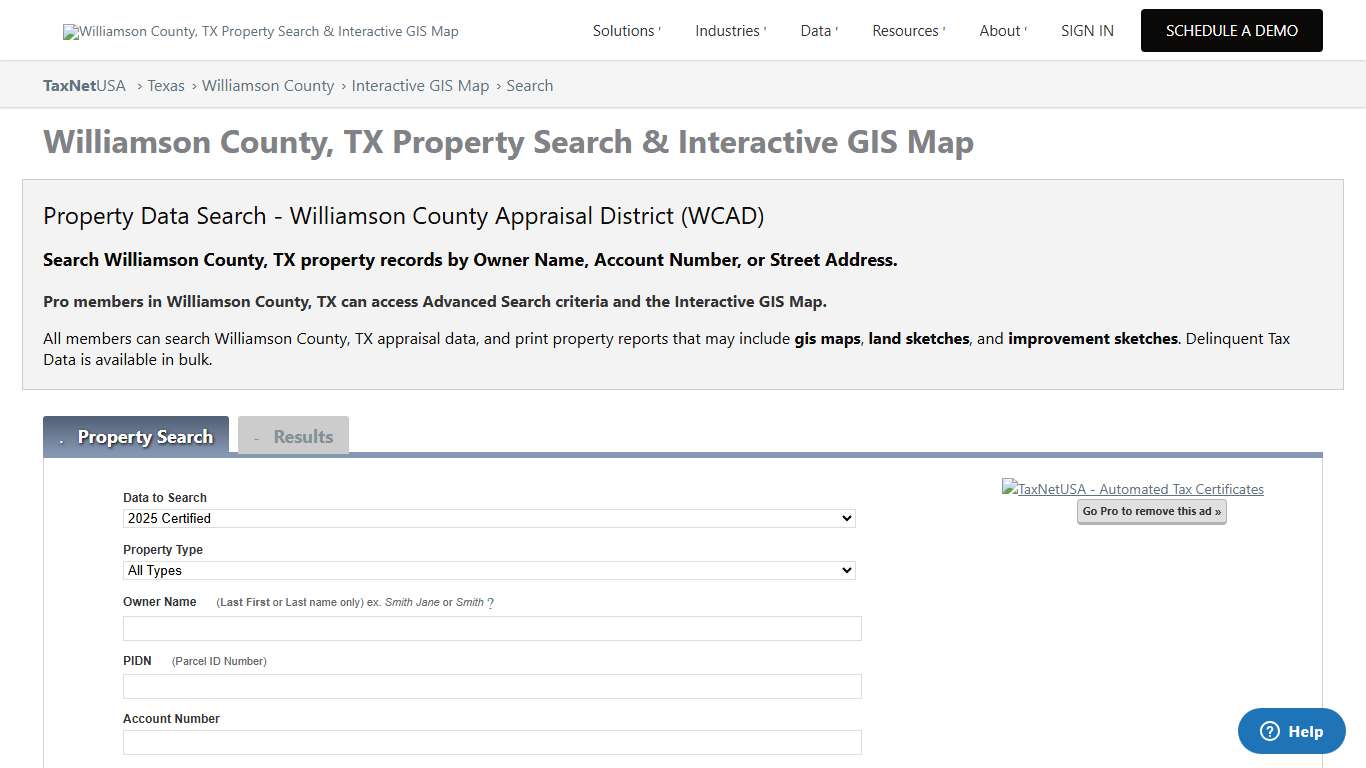Click the TaxNetUSA Automated Tax Certificates ad
This screenshot has height=768, width=1366.
pyautogui.click(x=1132, y=489)
